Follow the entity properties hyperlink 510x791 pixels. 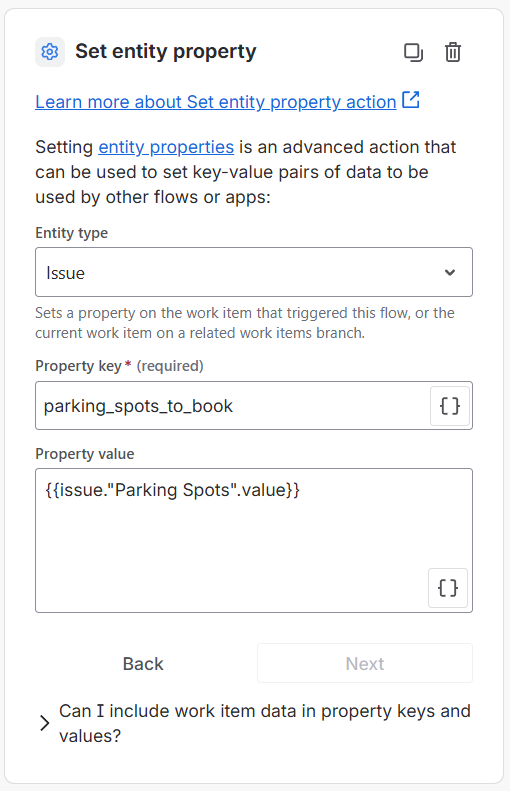[x=166, y=147]
